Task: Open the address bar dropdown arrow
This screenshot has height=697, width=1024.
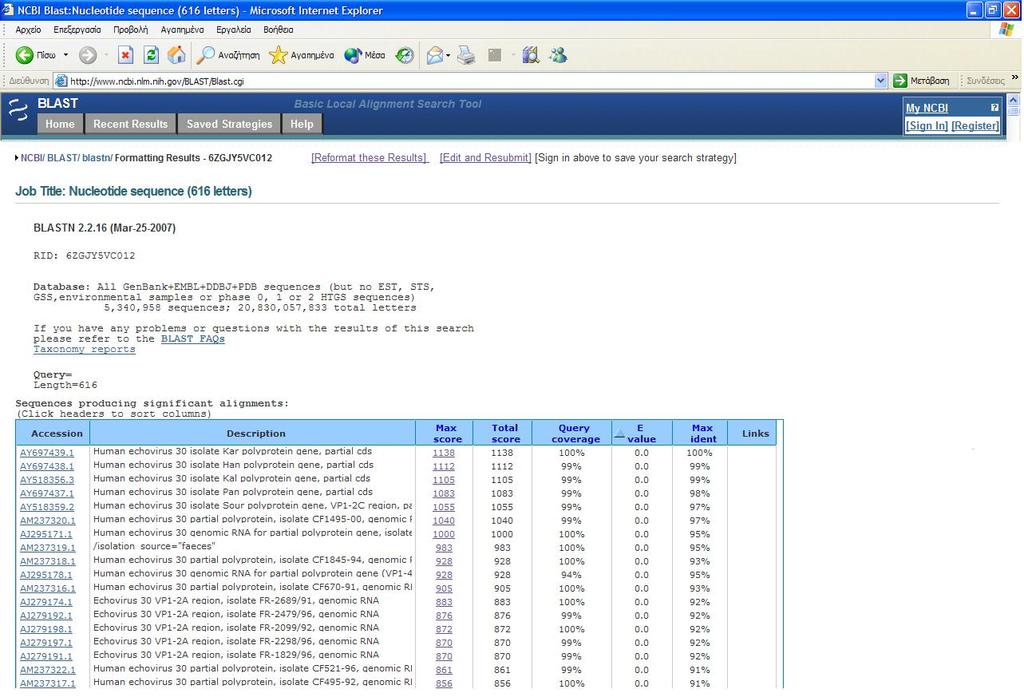Action: pos(880,80)
